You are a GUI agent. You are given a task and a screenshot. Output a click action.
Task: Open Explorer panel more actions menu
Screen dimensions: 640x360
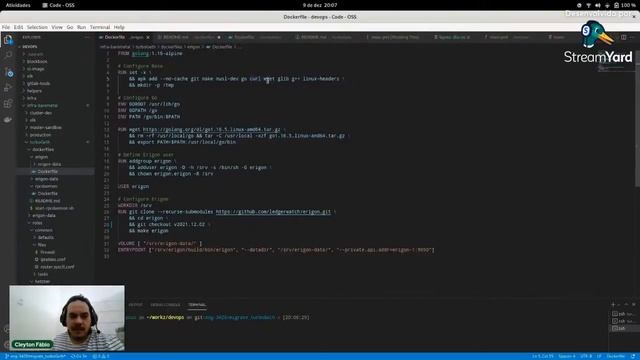[87, 37]
